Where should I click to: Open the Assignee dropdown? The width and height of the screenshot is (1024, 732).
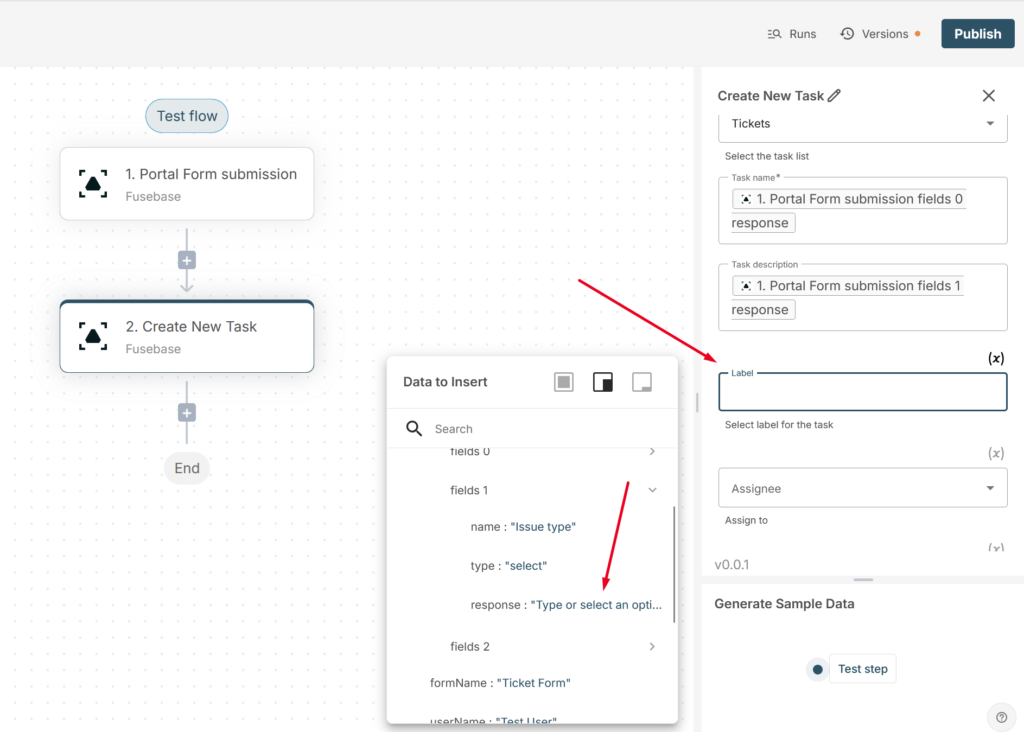click(863, 488)
